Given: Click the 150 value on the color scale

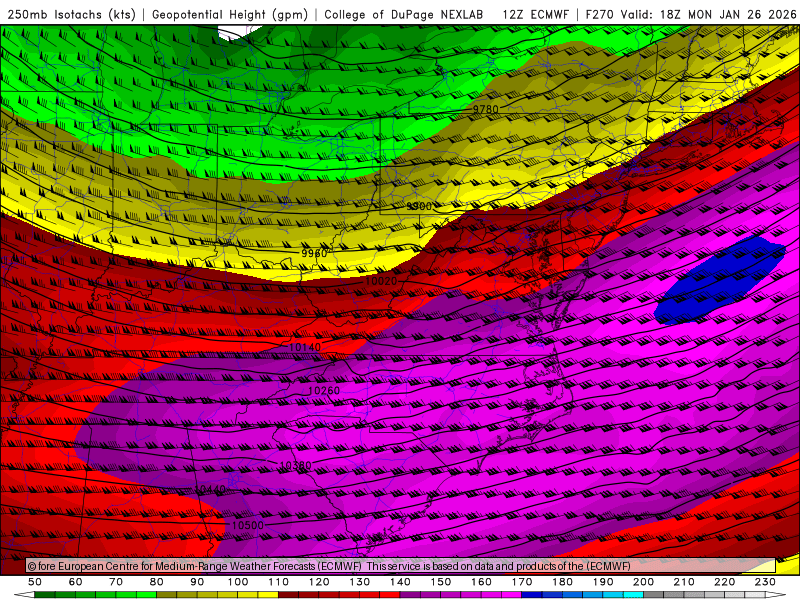Looking at the screenshot, I should pyautogui.click(x=441, y=582).
